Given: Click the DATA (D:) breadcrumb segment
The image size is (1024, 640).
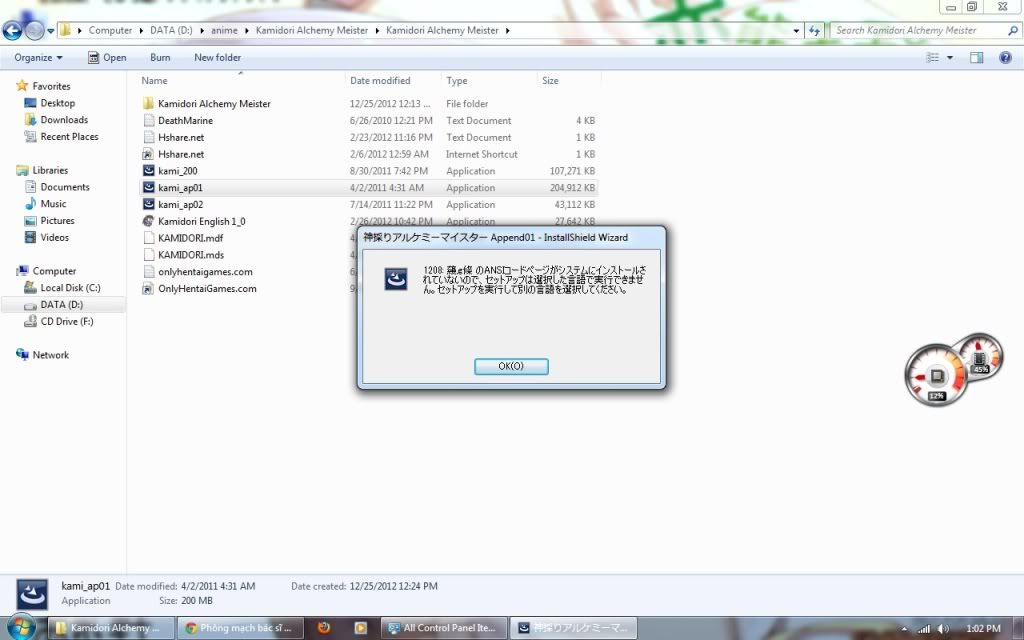Looking at the screenshot, I should pyautogui.click(x=171, y=31).
